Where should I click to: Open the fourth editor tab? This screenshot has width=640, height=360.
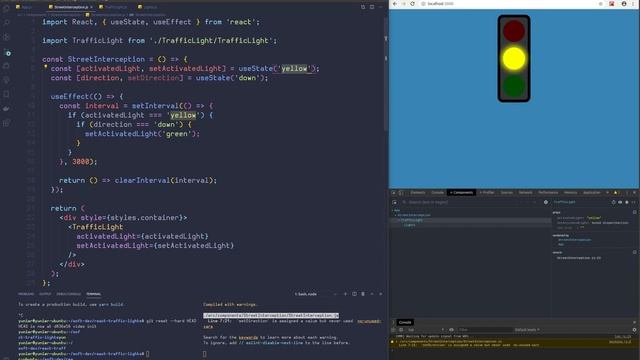[148, 7]
